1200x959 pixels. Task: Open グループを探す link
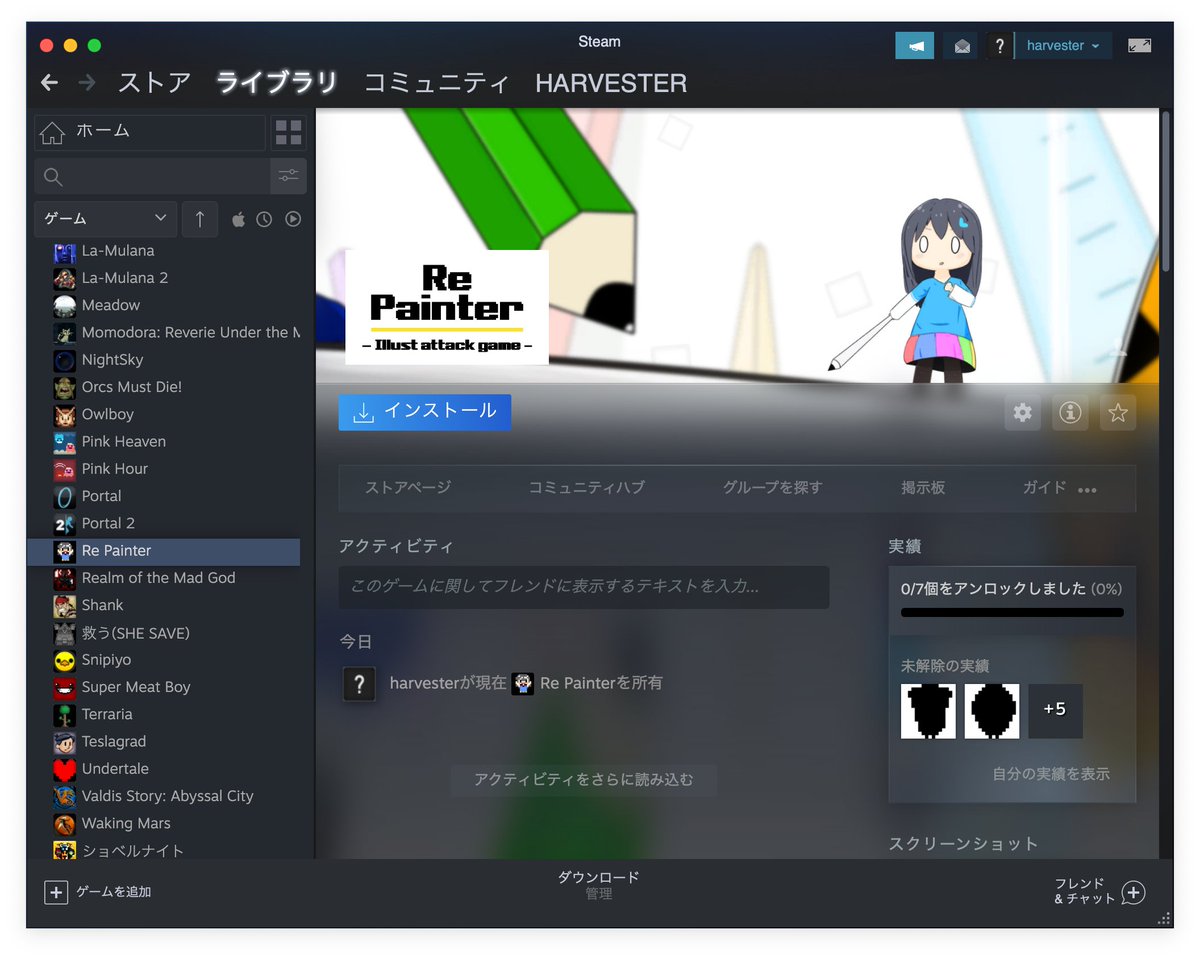point(773,488)
